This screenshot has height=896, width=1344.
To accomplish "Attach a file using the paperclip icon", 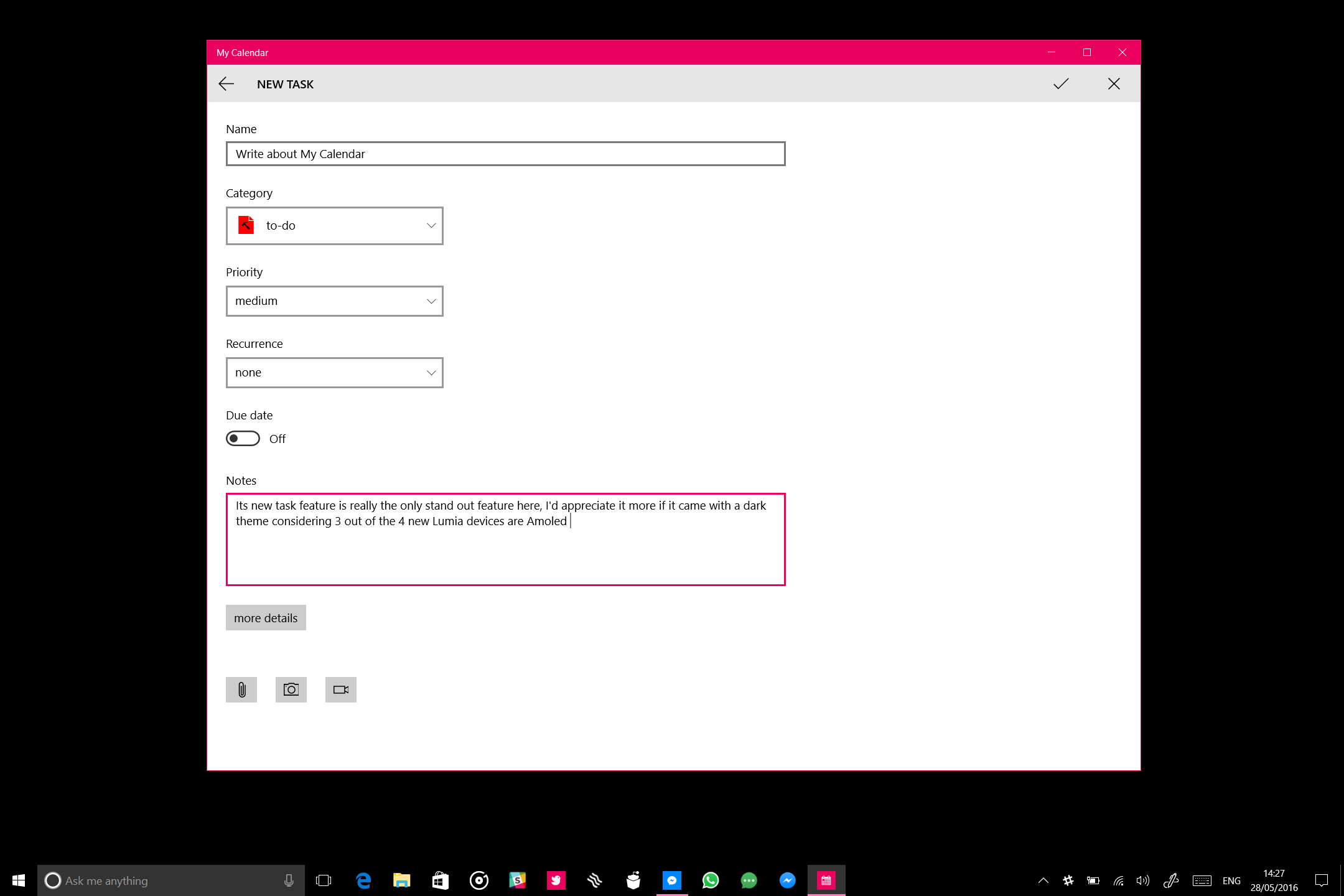I will [241, 689].
